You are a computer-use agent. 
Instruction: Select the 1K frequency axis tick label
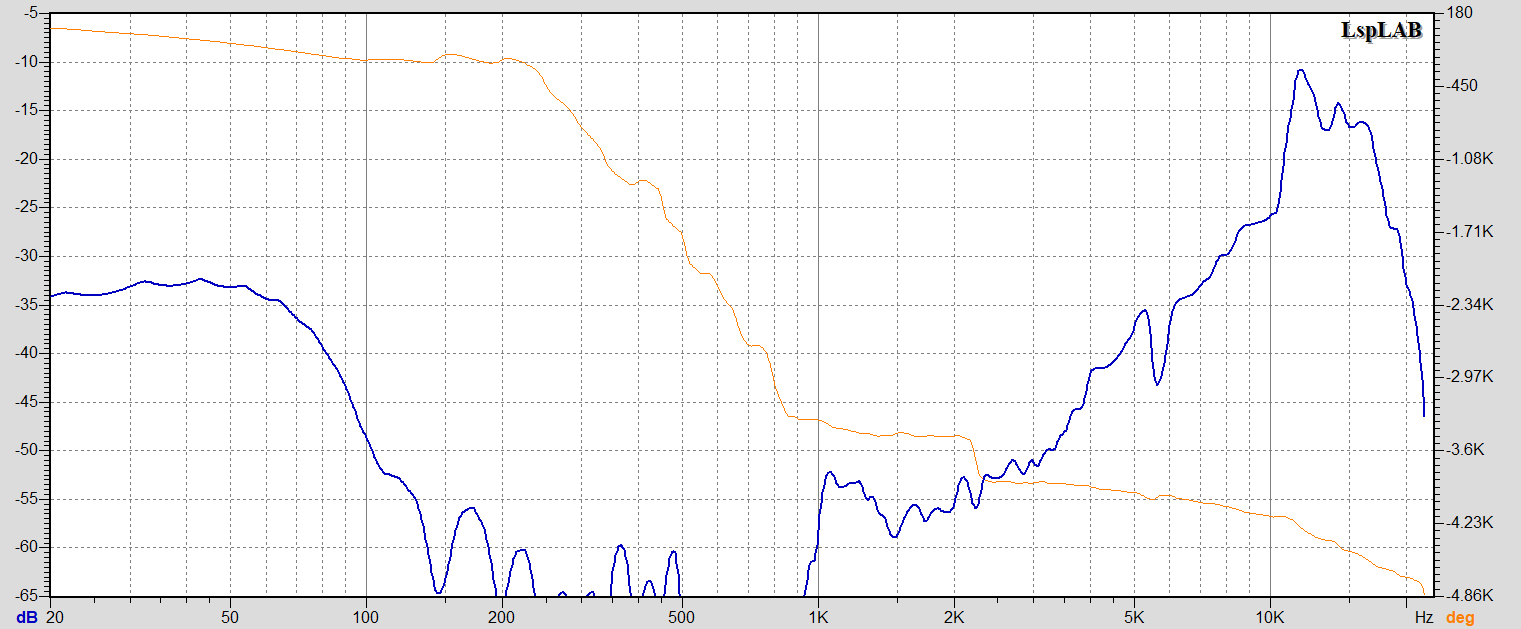point(818,618)
